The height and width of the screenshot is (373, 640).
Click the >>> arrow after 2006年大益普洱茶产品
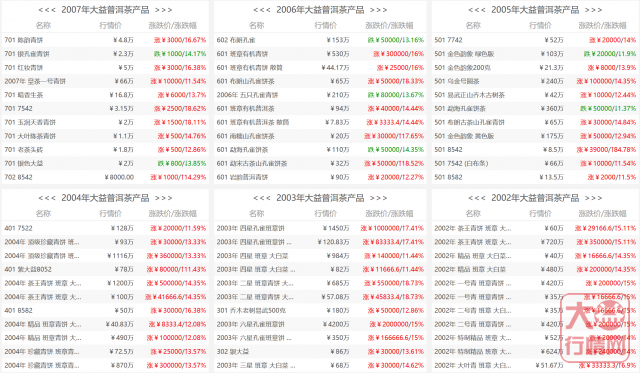(x=379, y=10)
